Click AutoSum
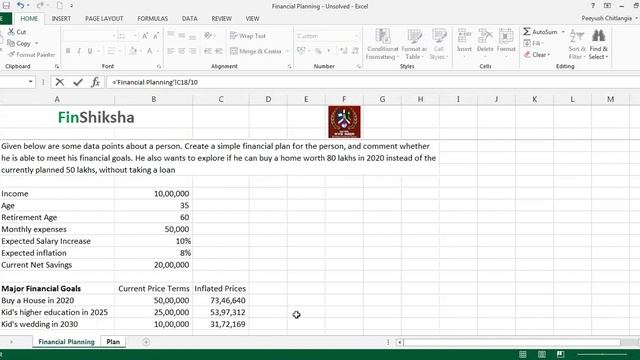 tap(540, 31)
